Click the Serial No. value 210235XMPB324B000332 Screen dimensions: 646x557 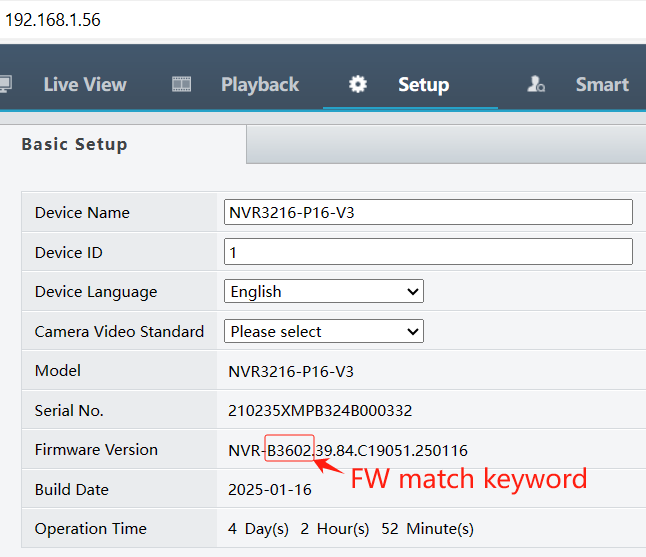tap(320, 410)
